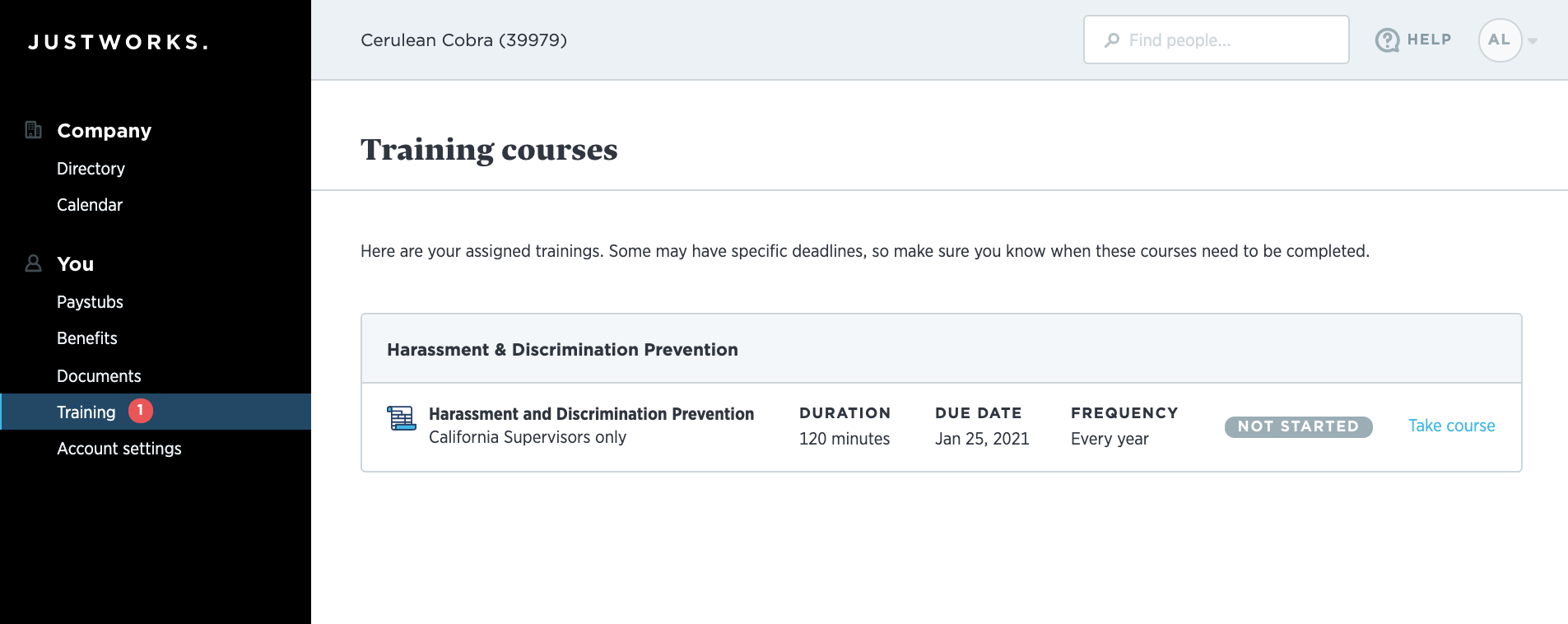The height and width of the screenshot is (624, 1568).
Task: Open the AL user avatar
Action: (x=1499, y=40)
